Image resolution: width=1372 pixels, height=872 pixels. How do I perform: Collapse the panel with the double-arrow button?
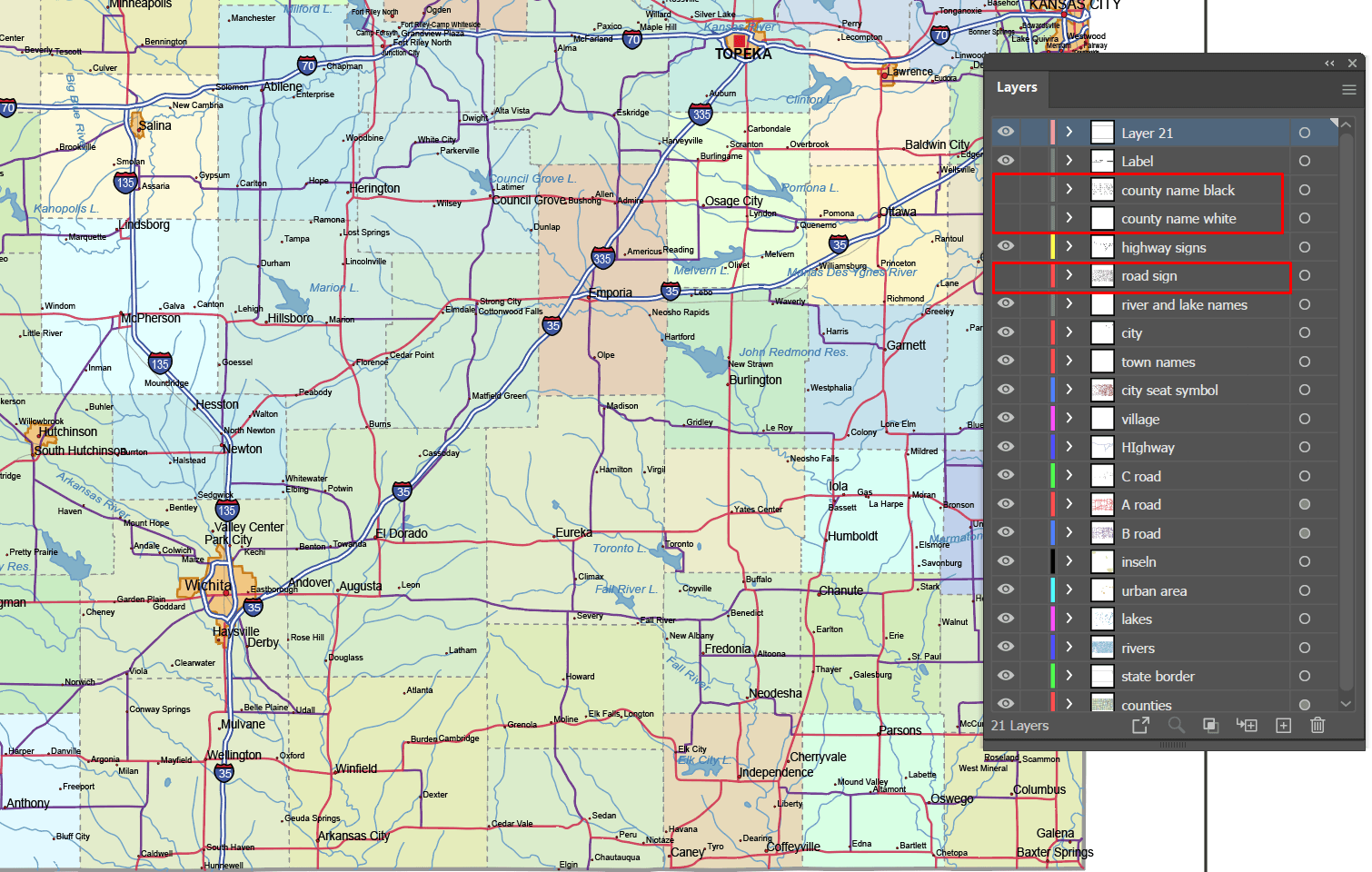pyautogui.click(x=1328, y=63)
